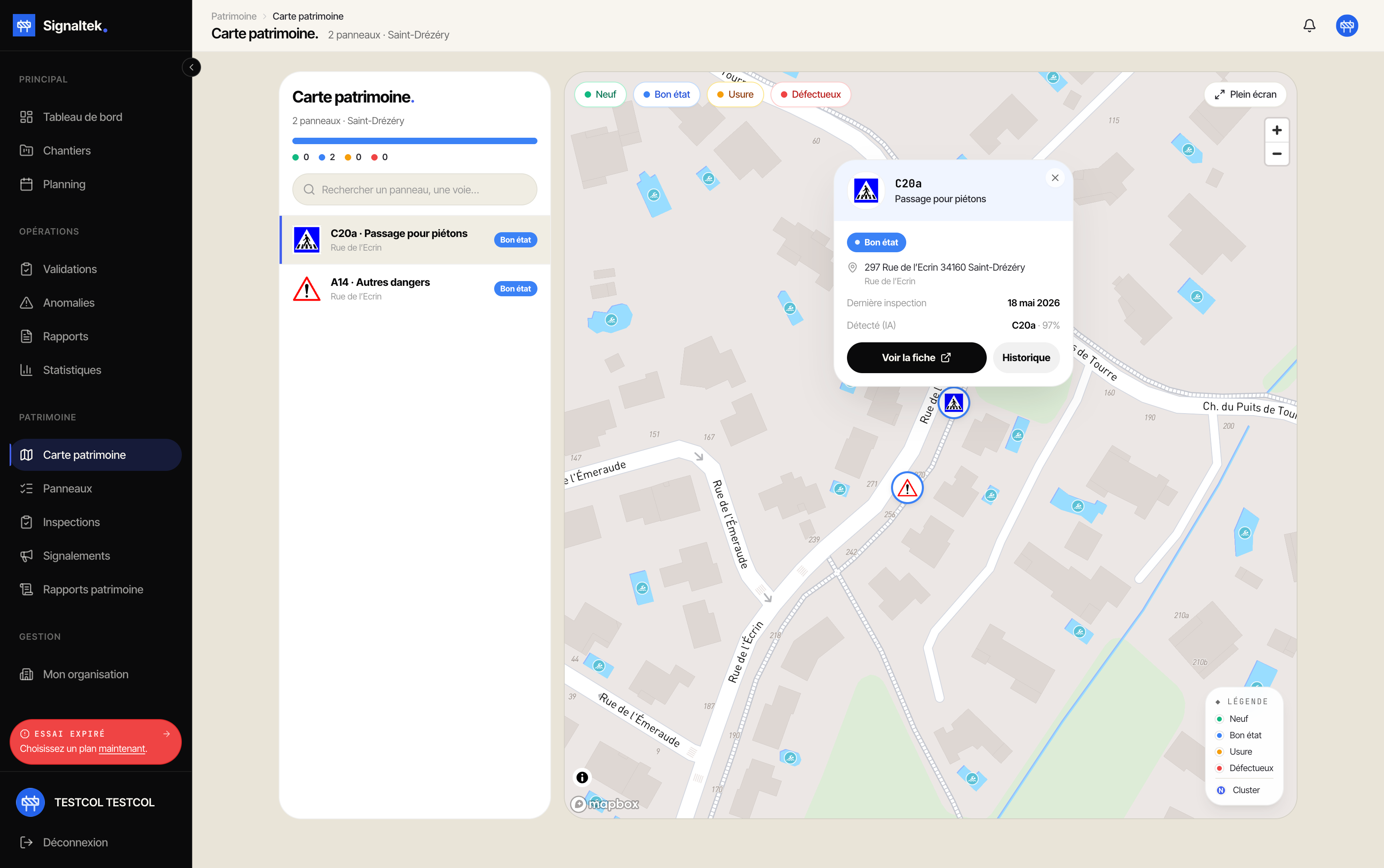Open notifications bell
Viewport: 1384px width, 868px height.
1310,25
